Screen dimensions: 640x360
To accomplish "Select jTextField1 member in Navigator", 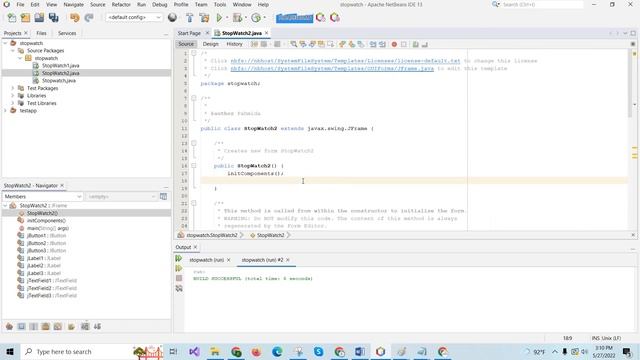I will point(51,281).
